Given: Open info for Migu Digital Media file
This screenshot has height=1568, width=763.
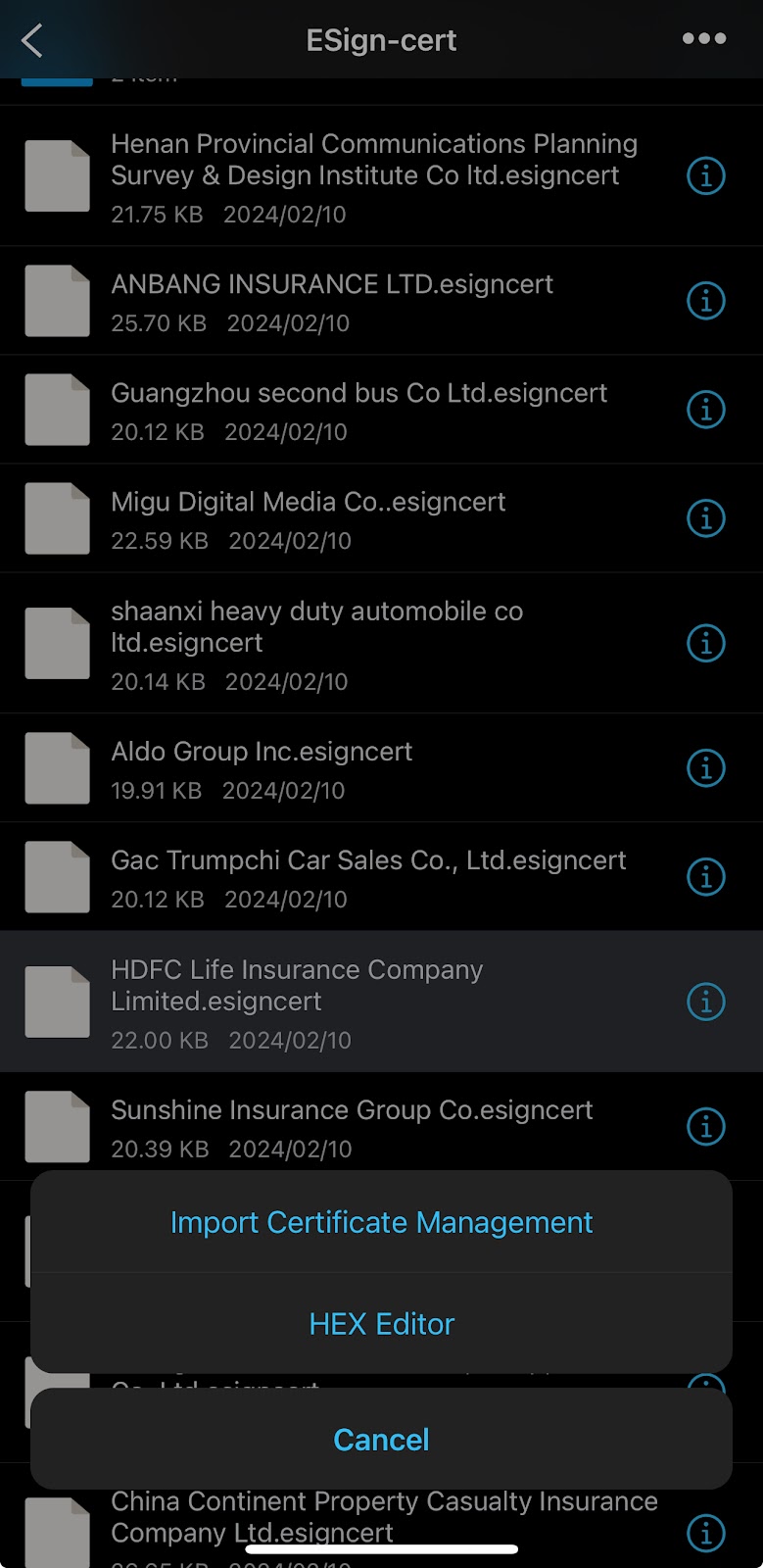Looking at the screenshot, I should pyautogui.click(x=705, y=518).
